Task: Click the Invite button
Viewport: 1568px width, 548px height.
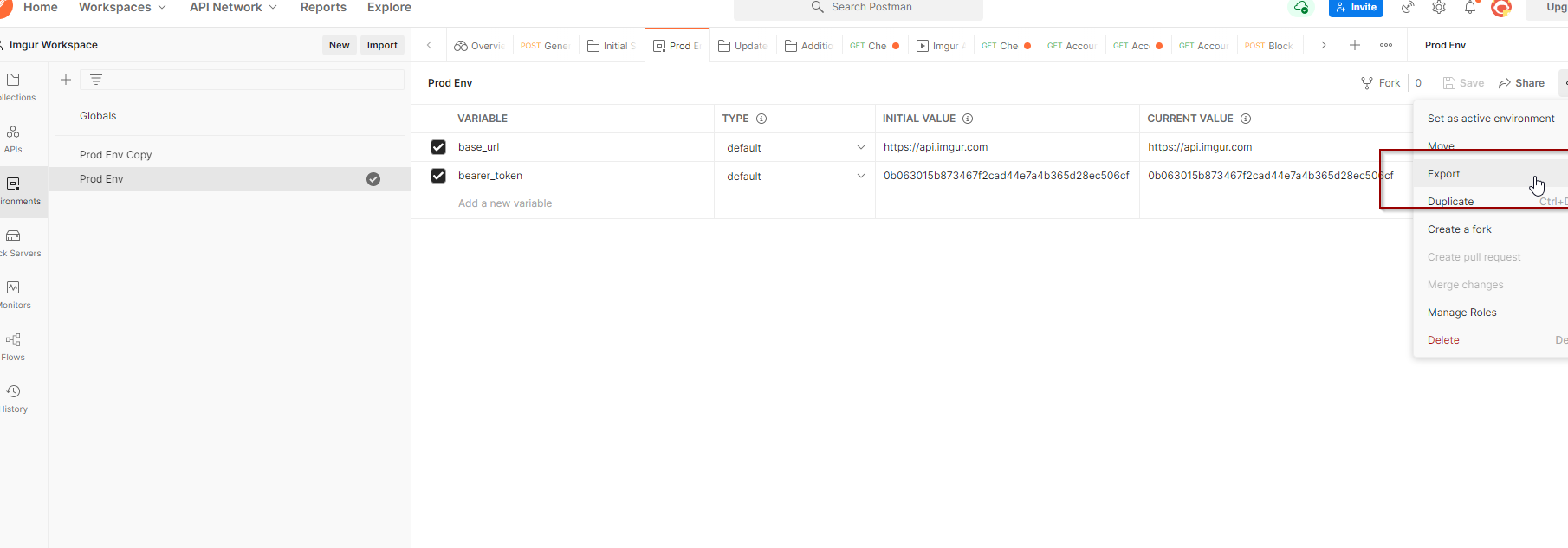Action: coord(1356,7)
